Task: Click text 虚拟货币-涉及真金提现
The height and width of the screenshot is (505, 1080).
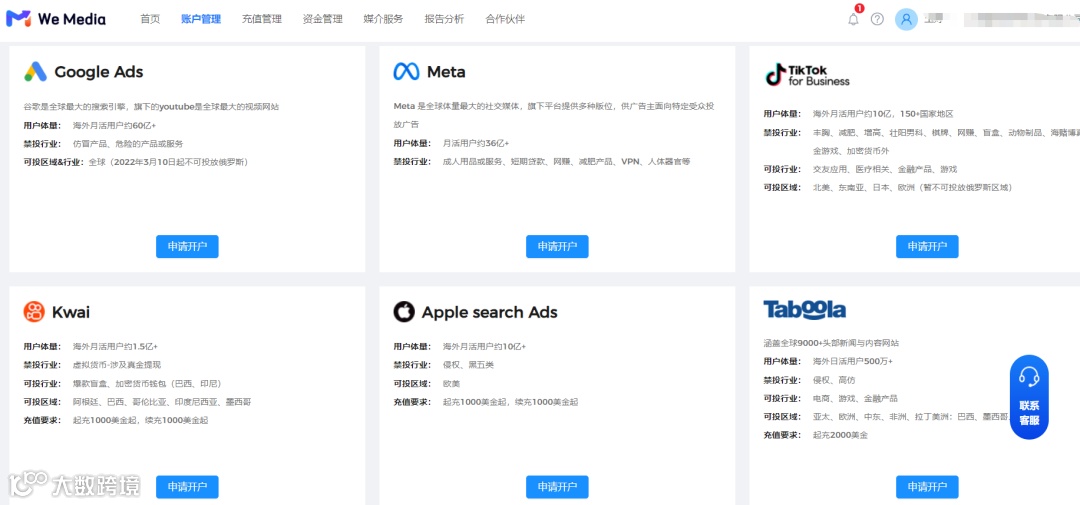Action: [116, 364]
